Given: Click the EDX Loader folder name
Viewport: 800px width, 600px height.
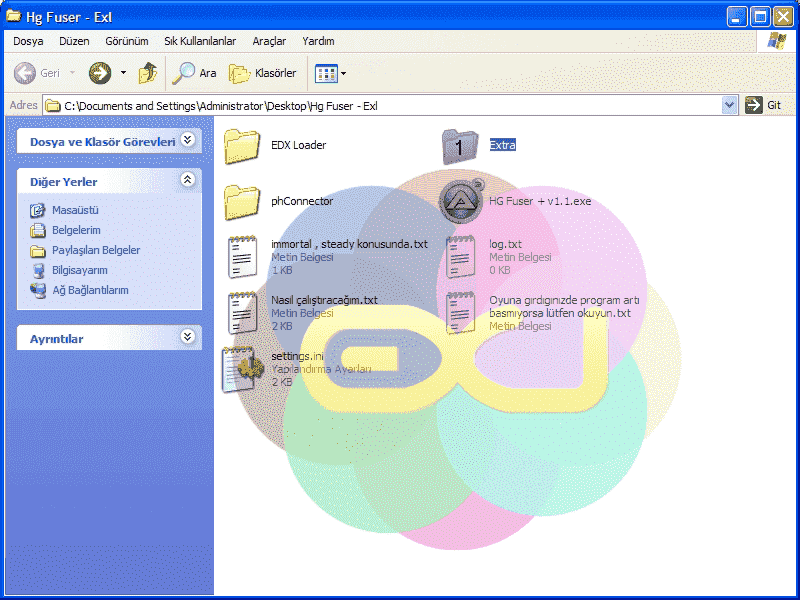Looking at the screenshot, I should click(x=298, y=145).
